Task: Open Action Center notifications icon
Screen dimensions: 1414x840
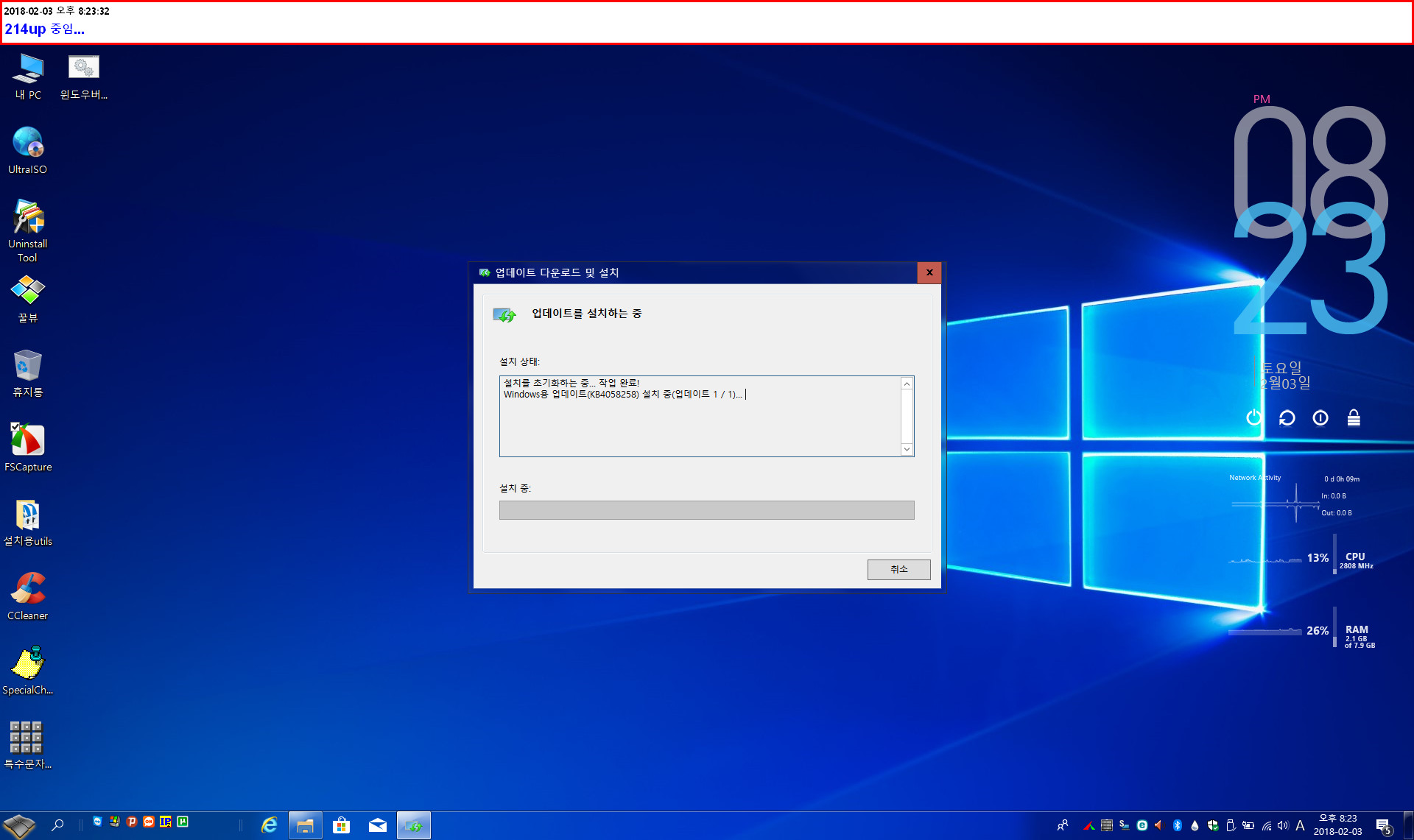Action: tap(1384, 826)
